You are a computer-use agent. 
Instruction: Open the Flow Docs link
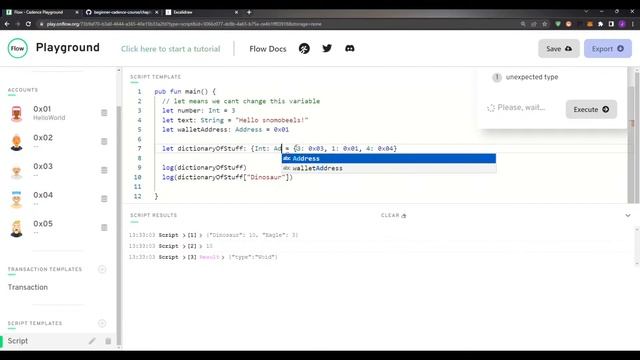pos(268,49)
